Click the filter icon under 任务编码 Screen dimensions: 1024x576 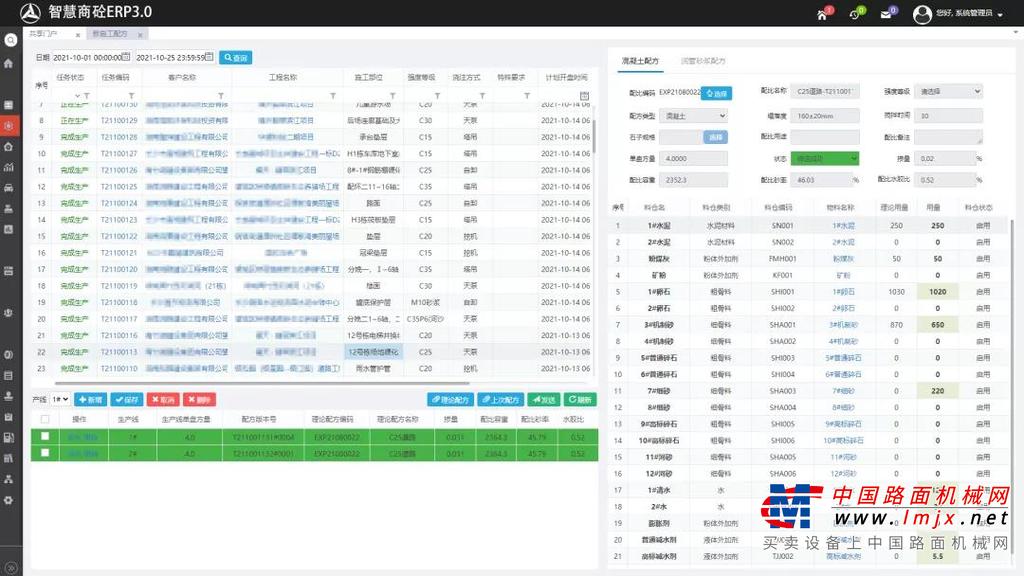131,96
